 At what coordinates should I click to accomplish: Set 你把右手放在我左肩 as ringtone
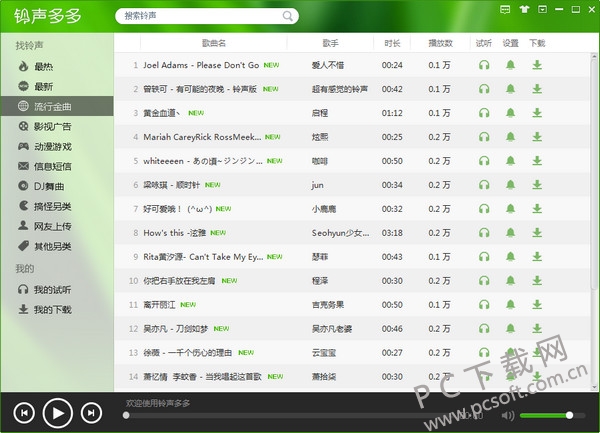coord(510,281)
